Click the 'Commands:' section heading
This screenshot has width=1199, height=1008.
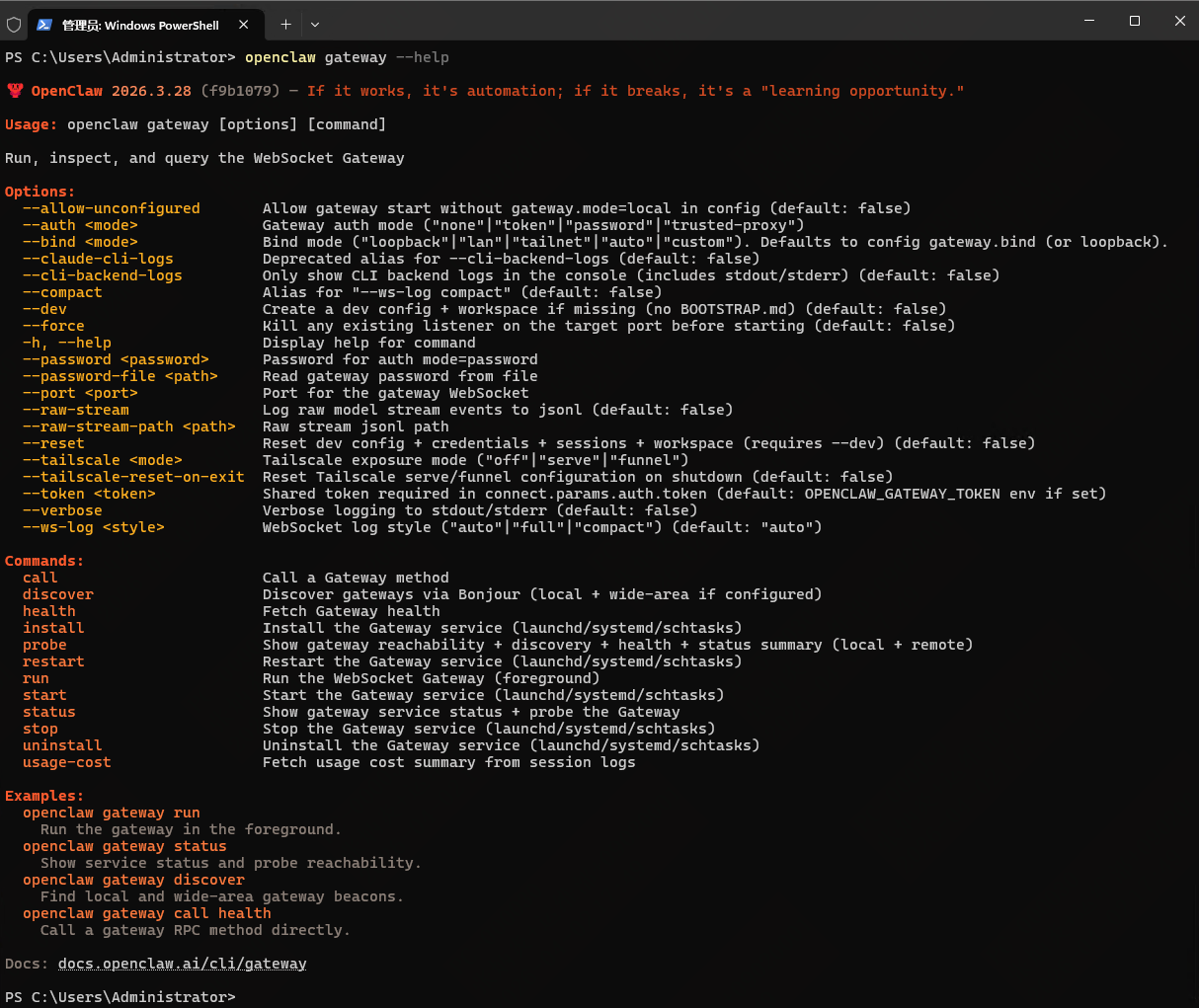click(x=44, y=561)
